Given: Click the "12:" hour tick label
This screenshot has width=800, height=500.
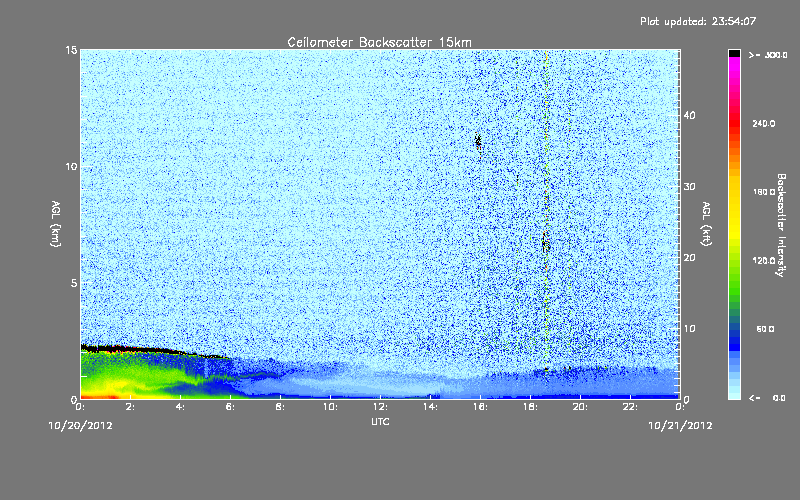Looking at the screenshot, I should (381, 407).
